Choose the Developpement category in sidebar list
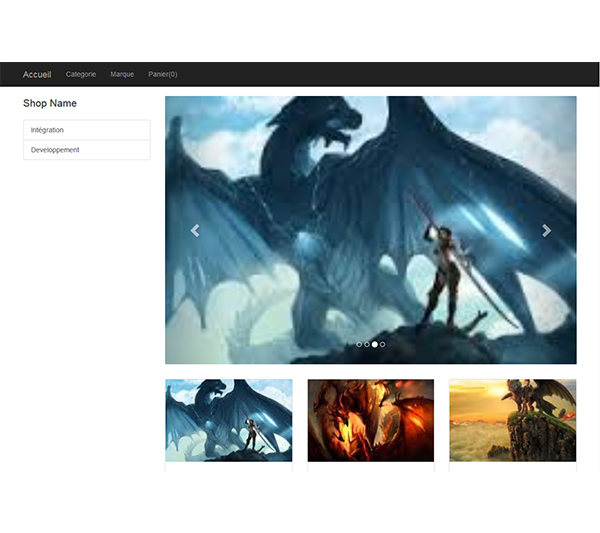This screenshot has width=600, height=533. [x=86, y=150]
